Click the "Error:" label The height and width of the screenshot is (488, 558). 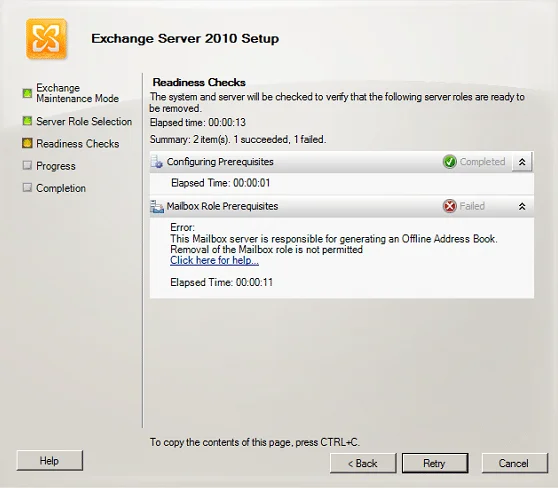pos(182,227)
